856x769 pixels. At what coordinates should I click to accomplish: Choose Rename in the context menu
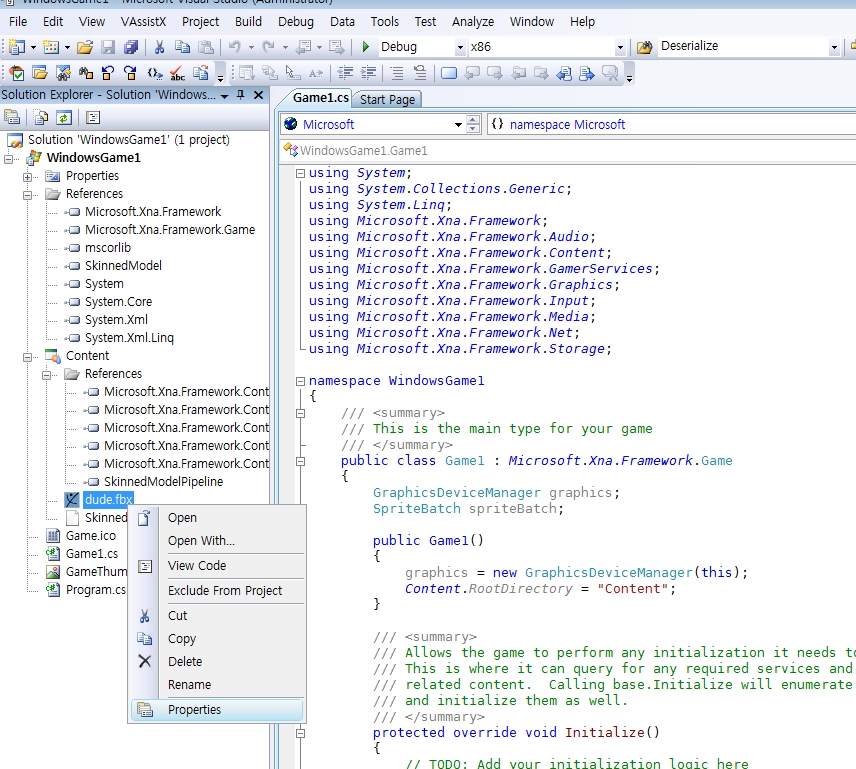(217, 684)
